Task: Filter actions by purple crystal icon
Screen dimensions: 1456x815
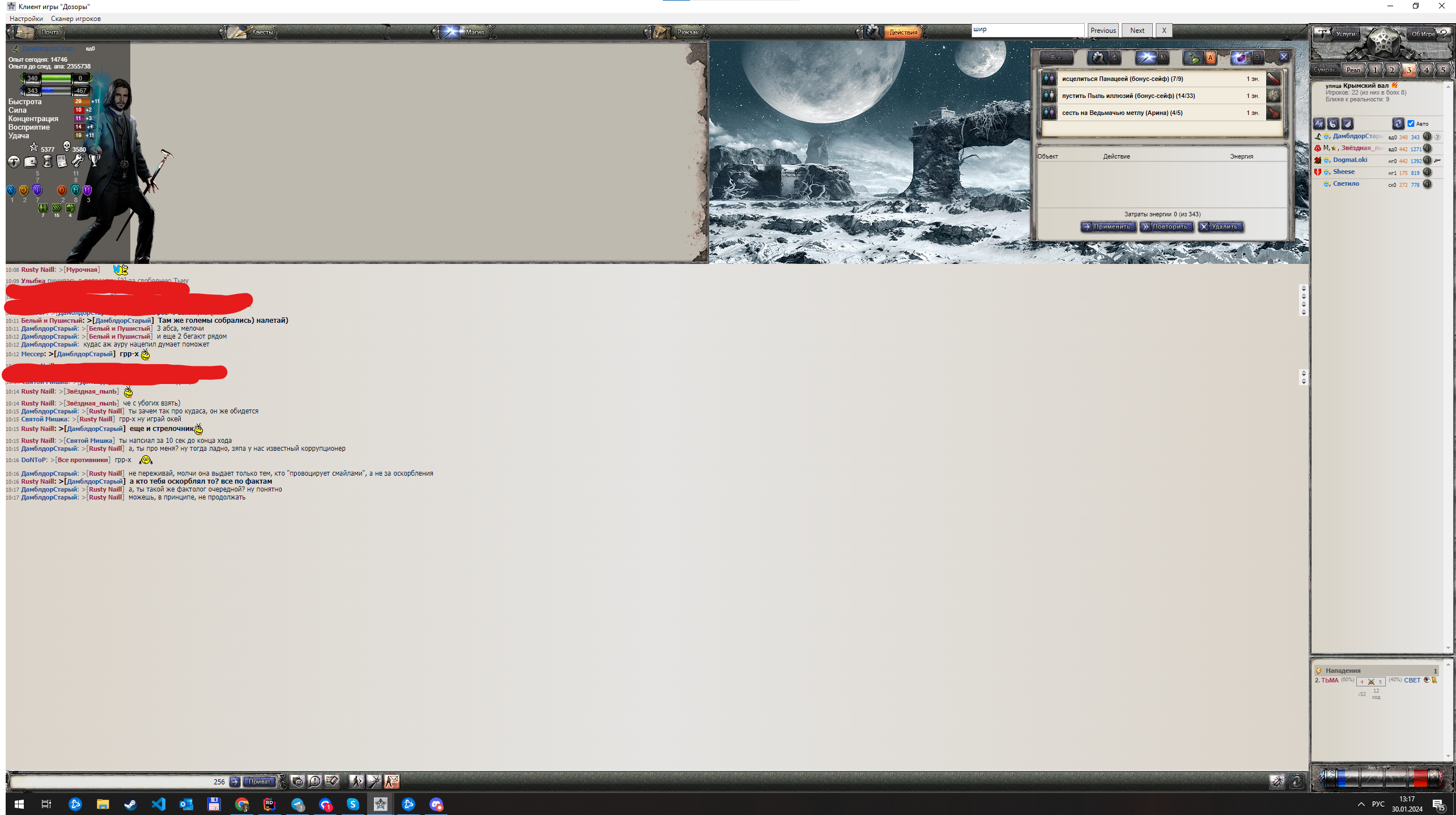Action: click(x=1241, y=58)
